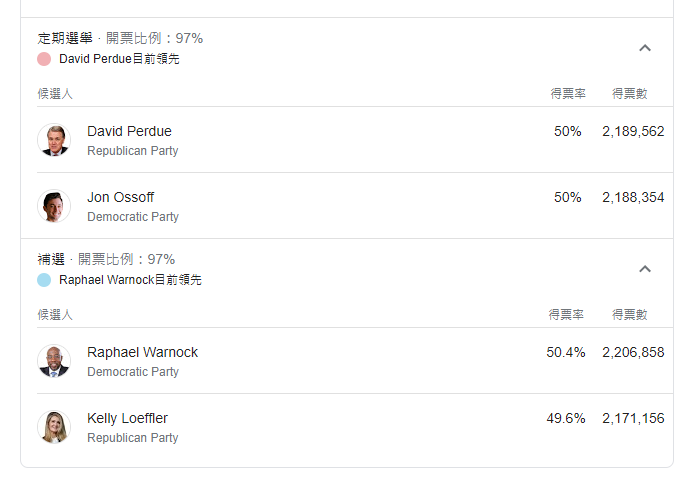The image size is (699, 480).
Task: Click Kelly Loeffler's 49.6% vote share
Action: [566, 418]
